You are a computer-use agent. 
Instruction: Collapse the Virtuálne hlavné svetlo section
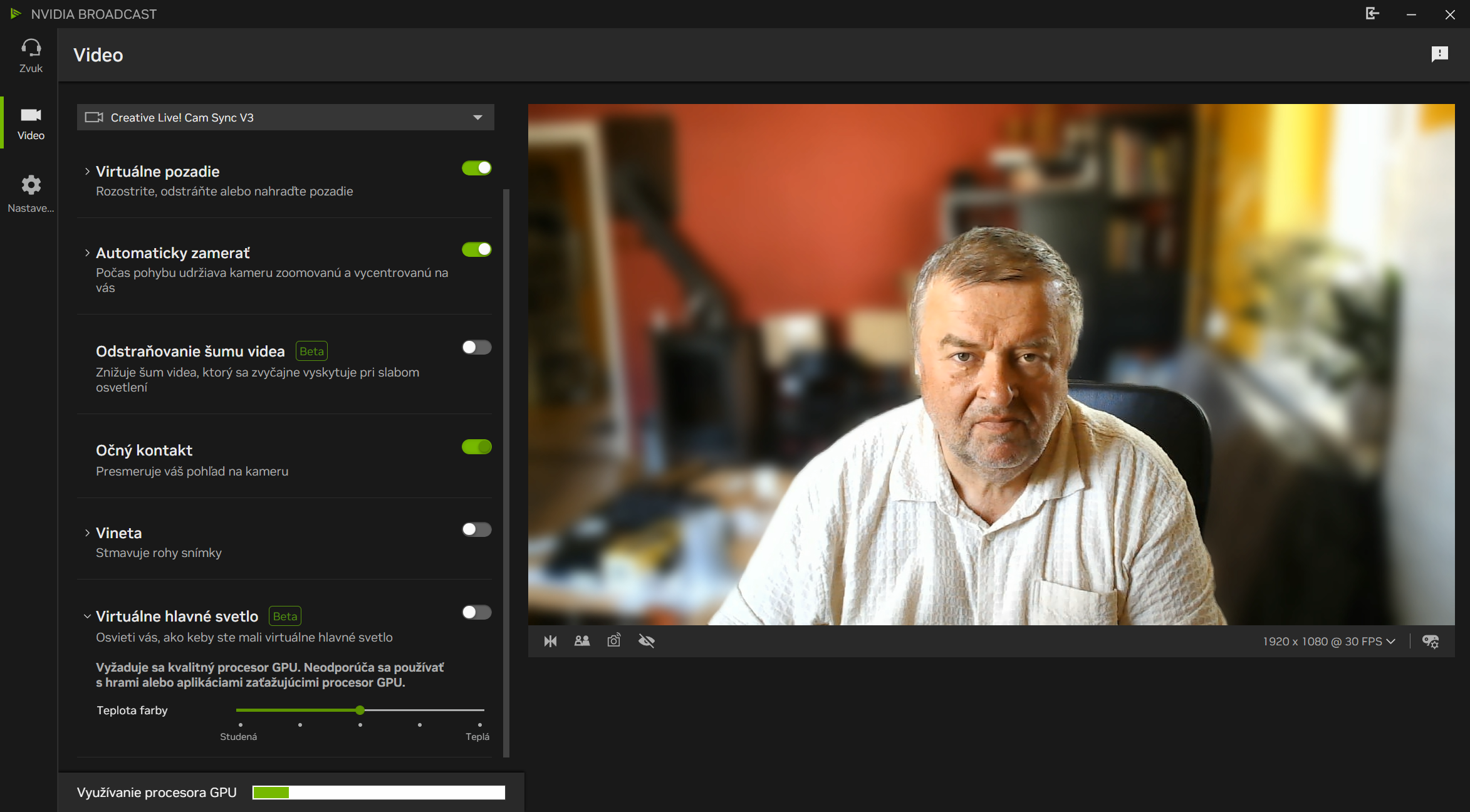point(87,617)
